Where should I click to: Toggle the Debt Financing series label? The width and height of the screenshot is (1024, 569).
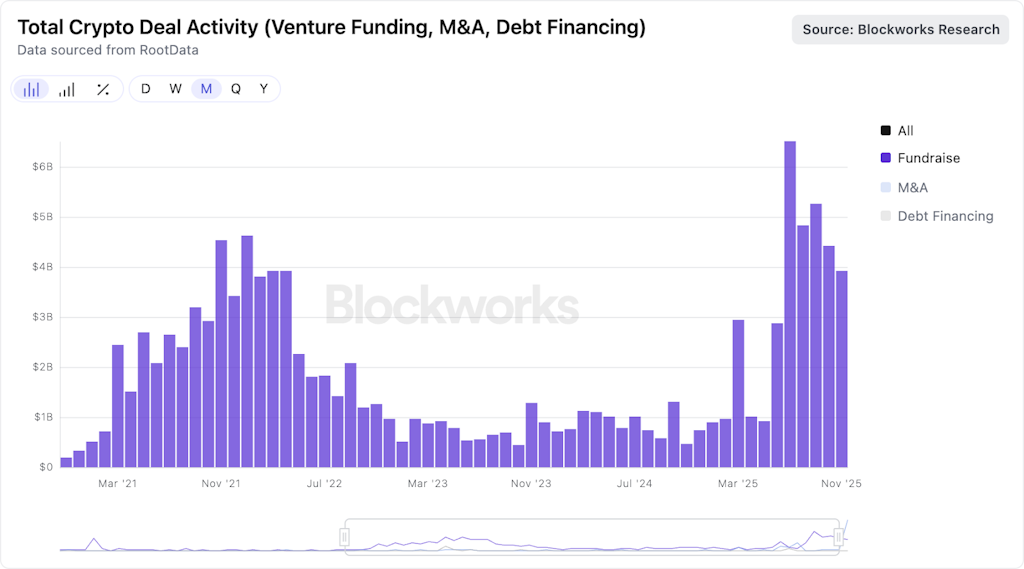tap(945, 216)
